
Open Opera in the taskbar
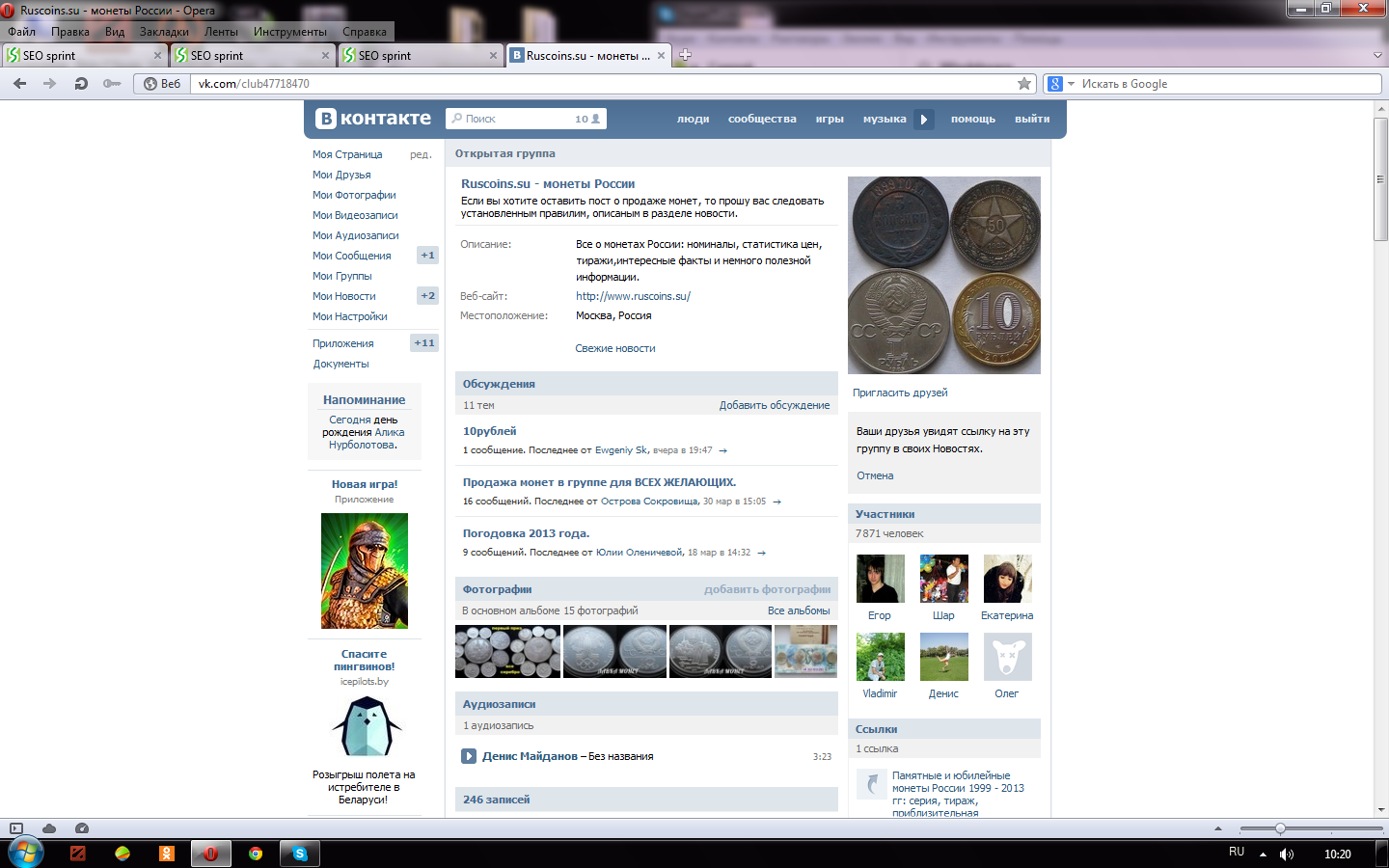click(x=209, y=854)
